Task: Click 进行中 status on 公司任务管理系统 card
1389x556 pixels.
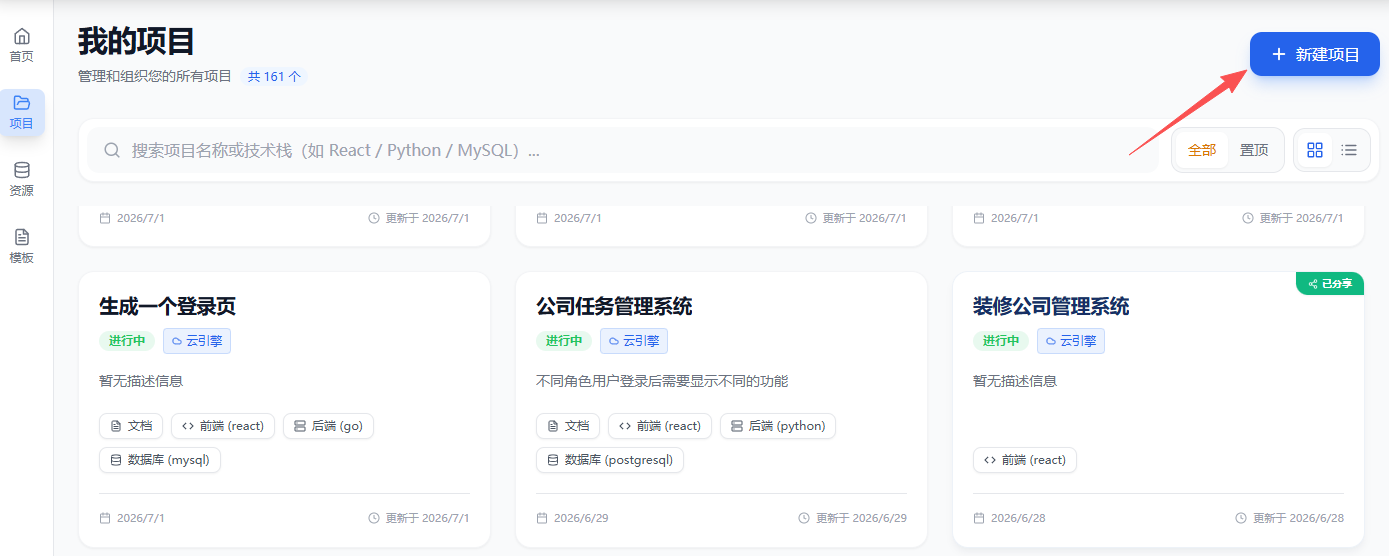Action: point(563,341)
